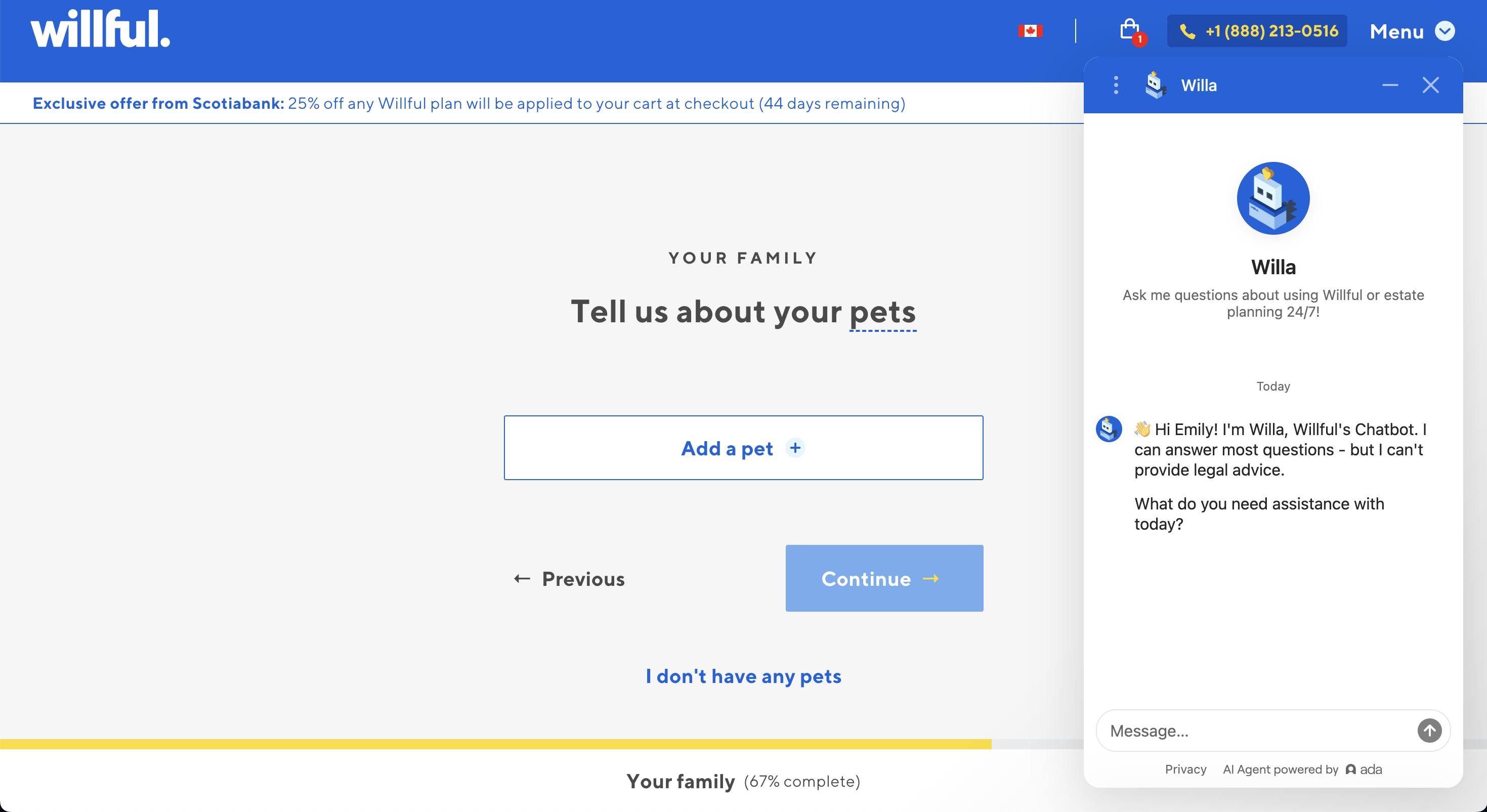The height and width of the screenshot is (812, 1487).
Task: Call the +1 (888) 213-0516 phone button
Action: click(1257, 30)
